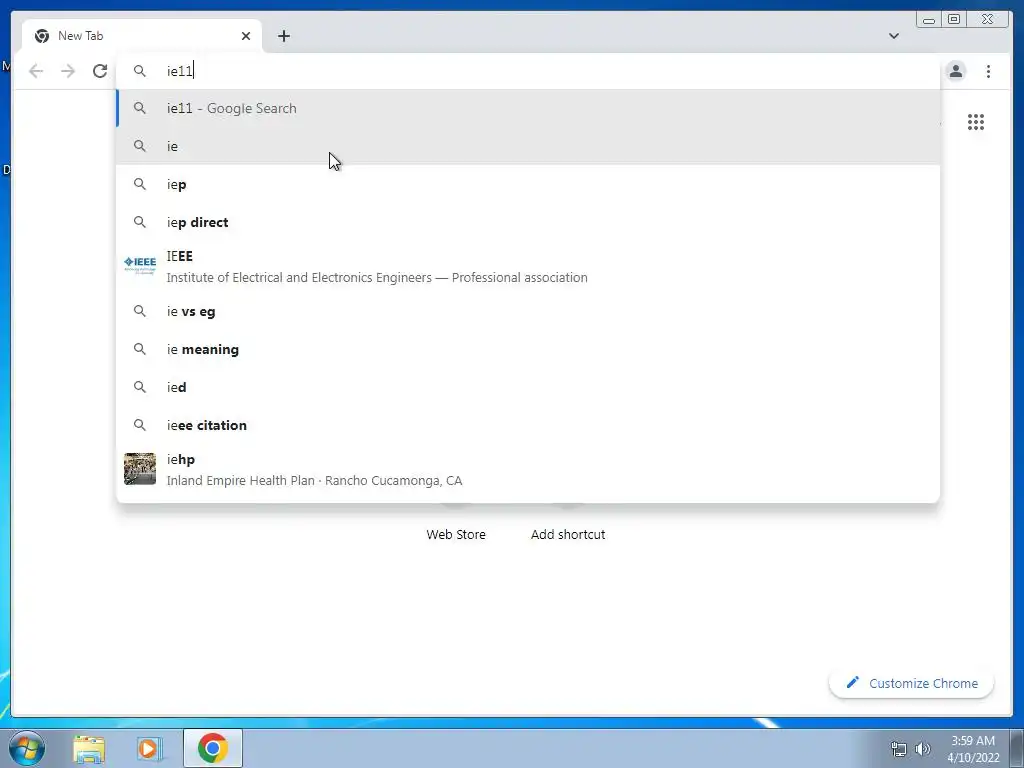Open the Web Store shortcut
Screen dimensions: 1024x768
click(x=456, y=534)
